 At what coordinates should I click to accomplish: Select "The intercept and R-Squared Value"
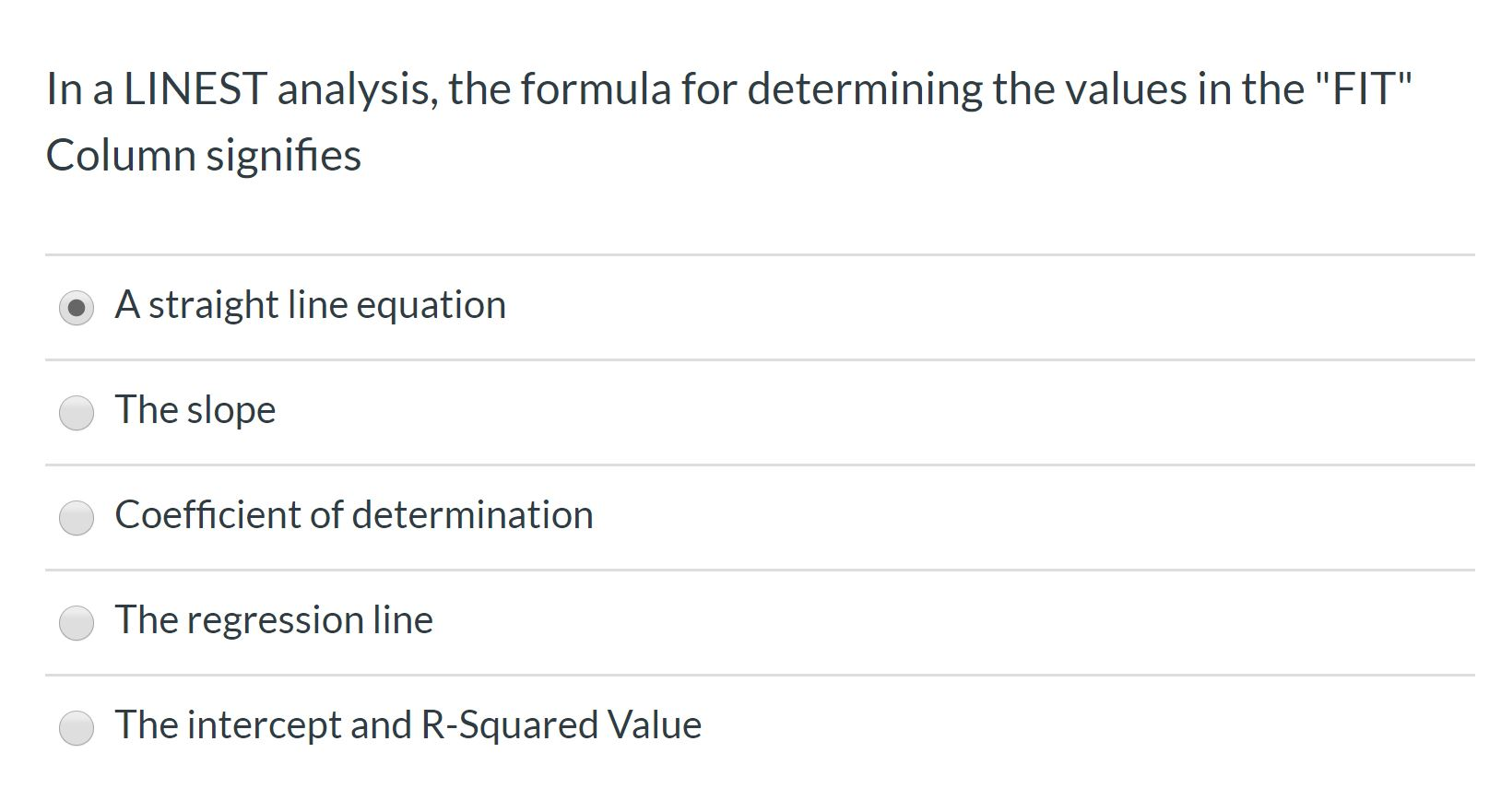(x=77, y=728)
